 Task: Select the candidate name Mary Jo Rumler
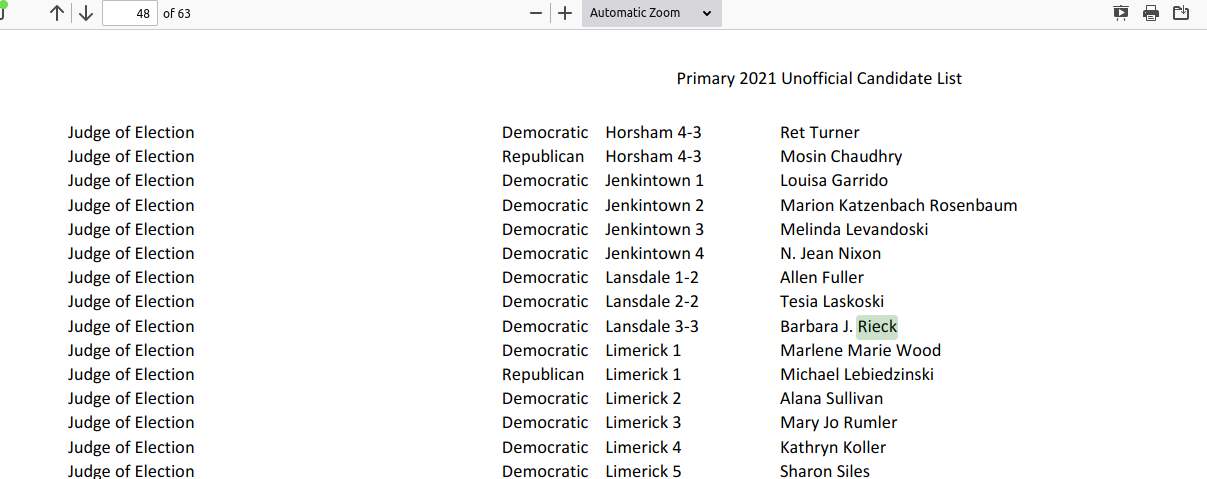839,423
